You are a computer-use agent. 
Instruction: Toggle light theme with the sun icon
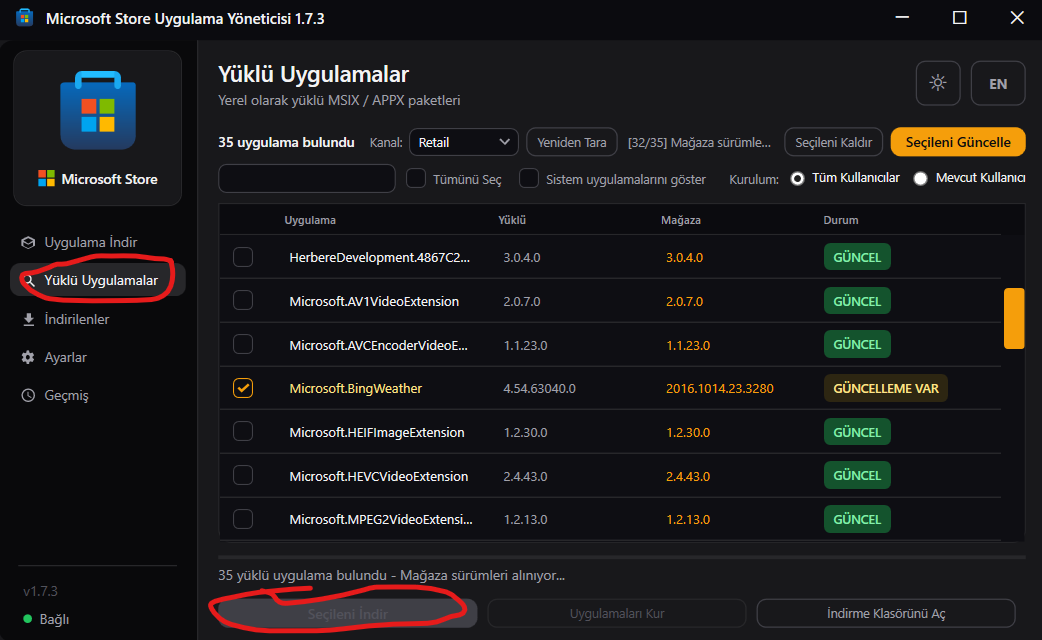tap(938, 83)
